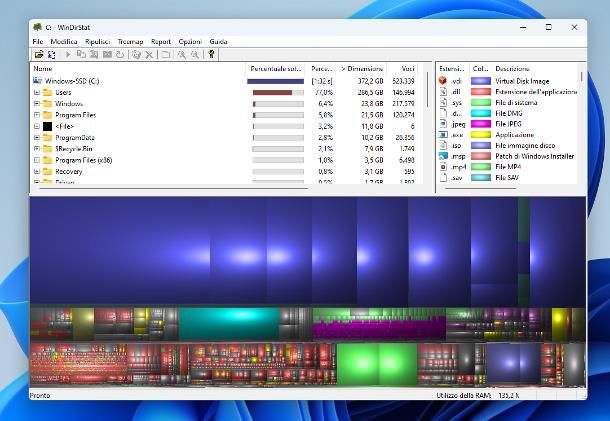Select the magenta .jpeg color swatch
This screenshot has width=610, height=421.
[481, 124]
